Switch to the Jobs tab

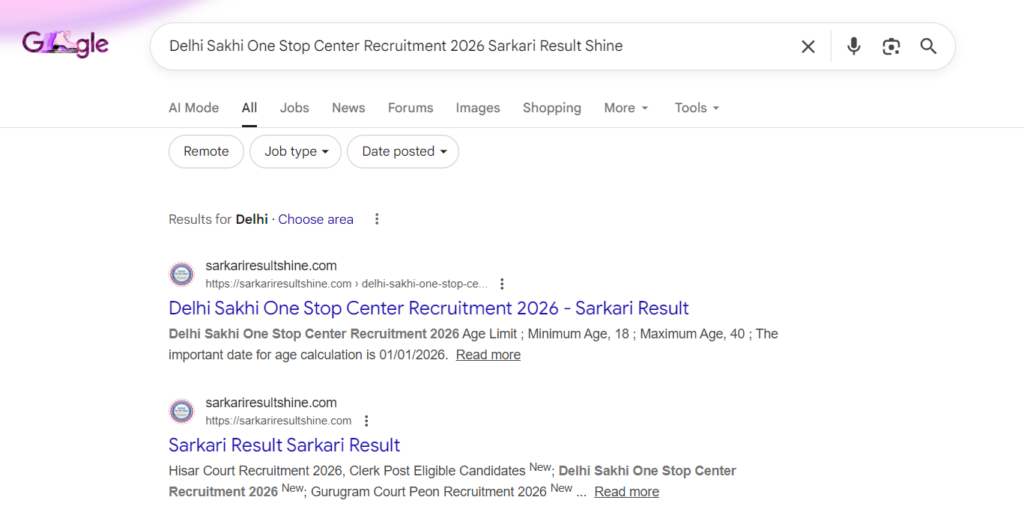click(294, 108)
